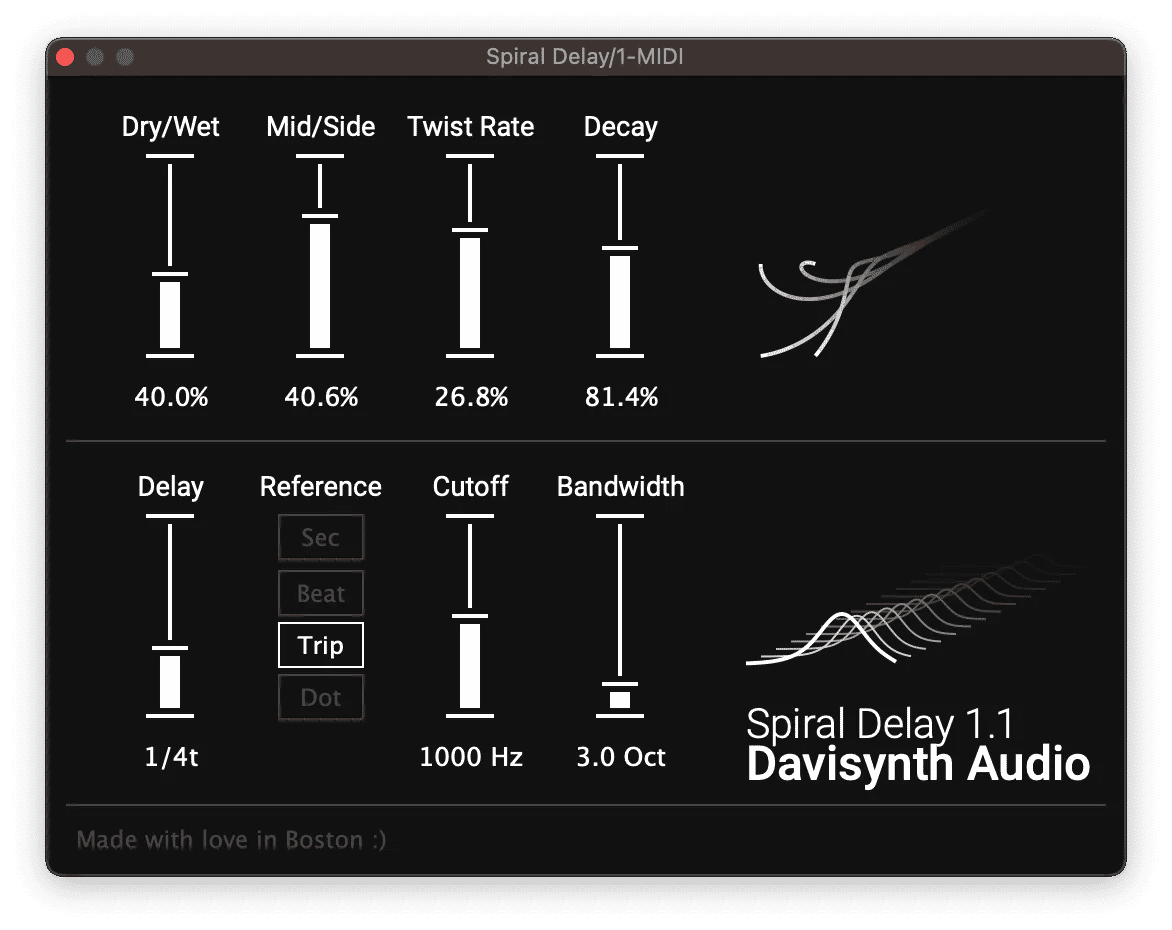Click the 3.0 Oct Bandwidth readout
The width and height of the screenshot is (1172, 930).
click(x=620, y=757)
